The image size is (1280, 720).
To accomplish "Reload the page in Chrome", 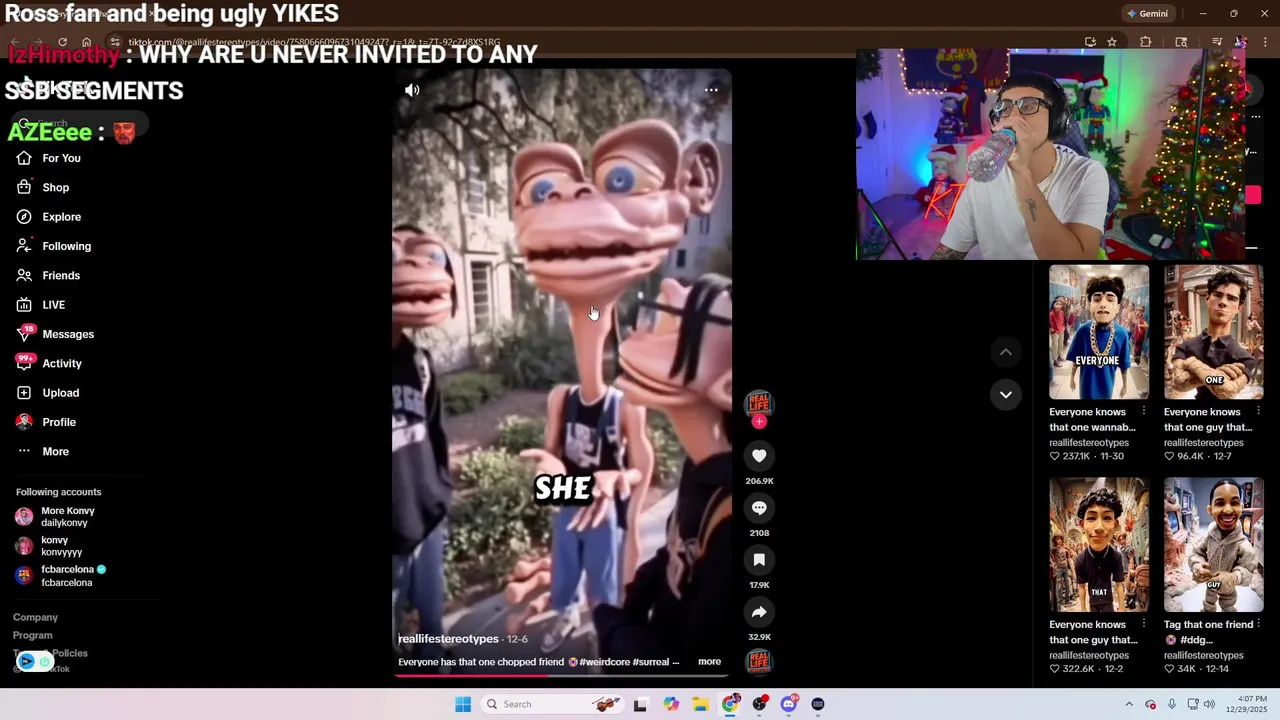I will pos(62,42).
